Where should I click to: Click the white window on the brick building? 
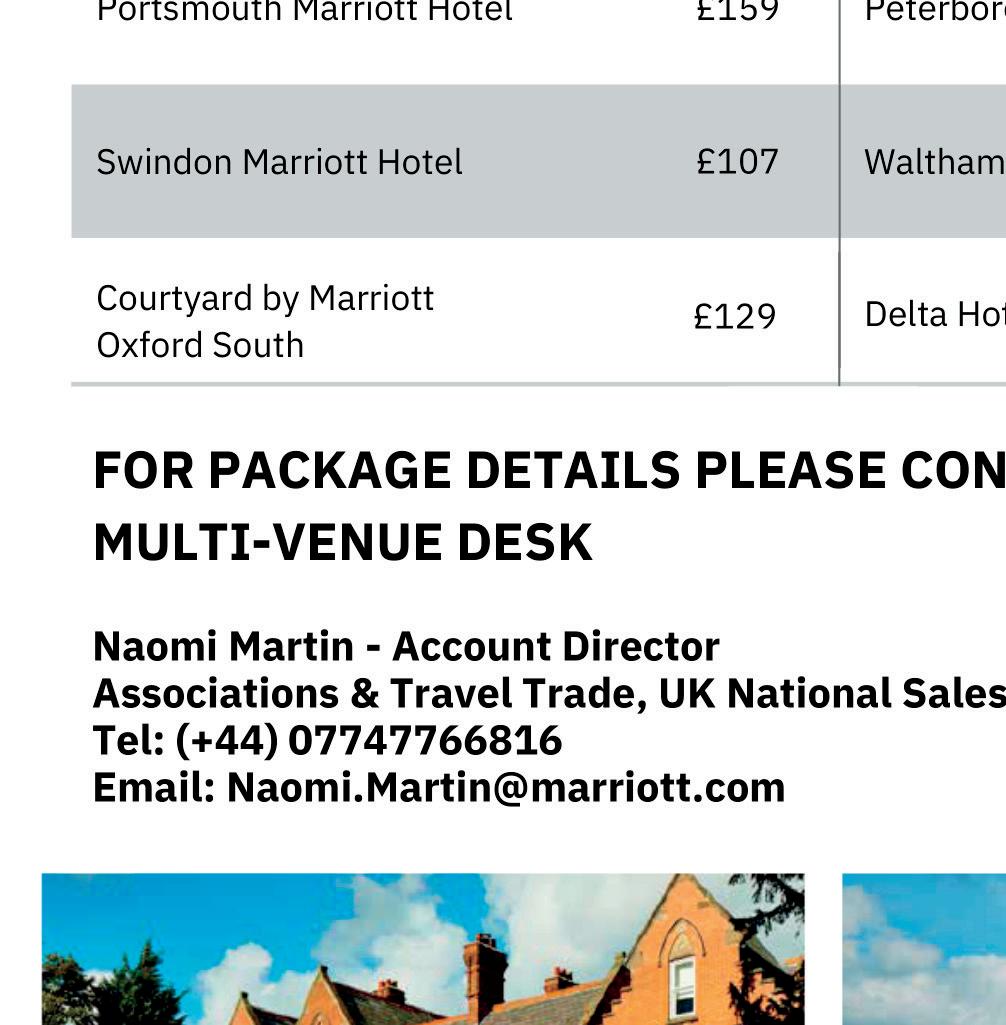[682, 985]
